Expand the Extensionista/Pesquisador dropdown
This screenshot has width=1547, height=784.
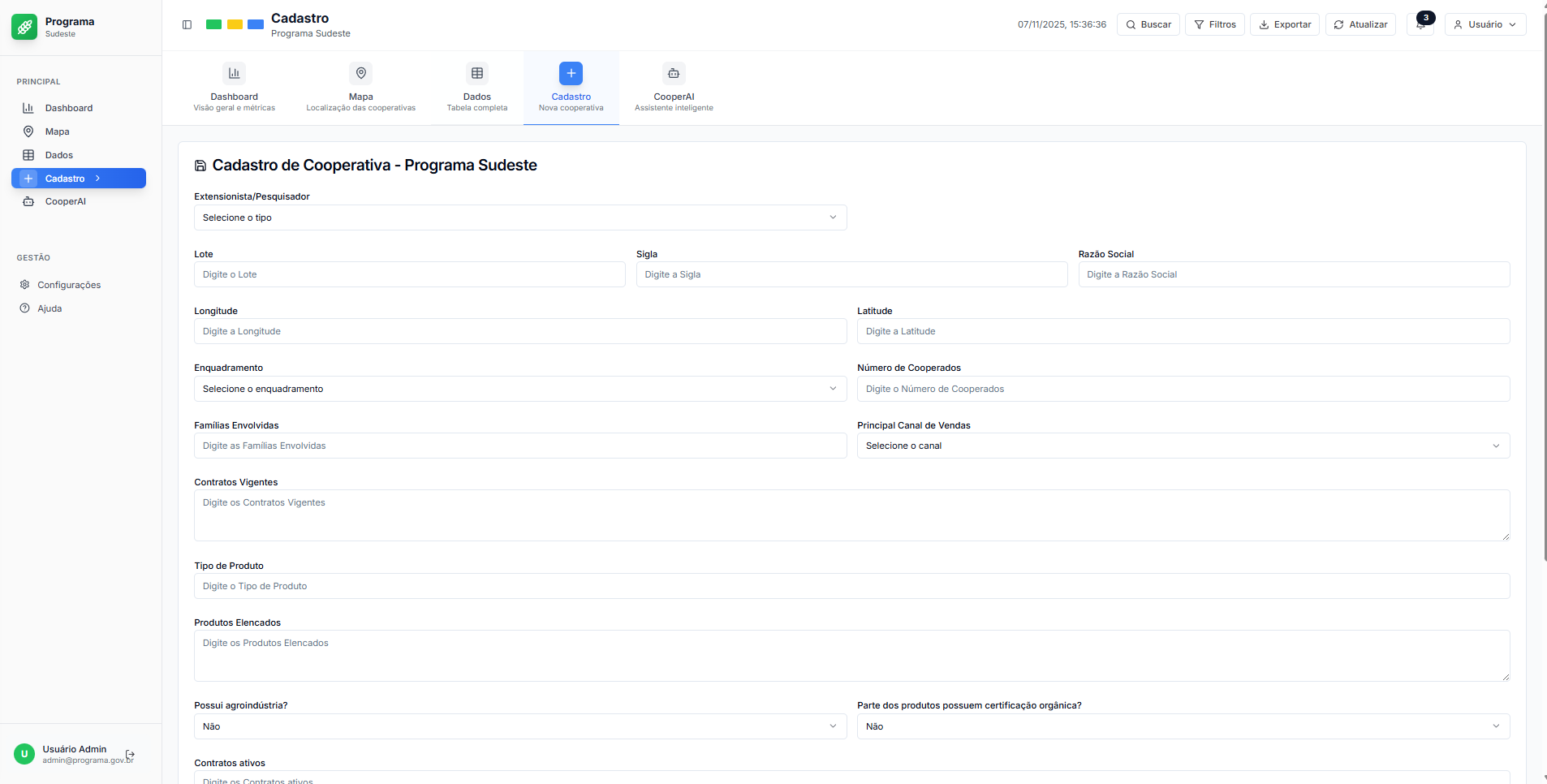(x=519, y=218)
